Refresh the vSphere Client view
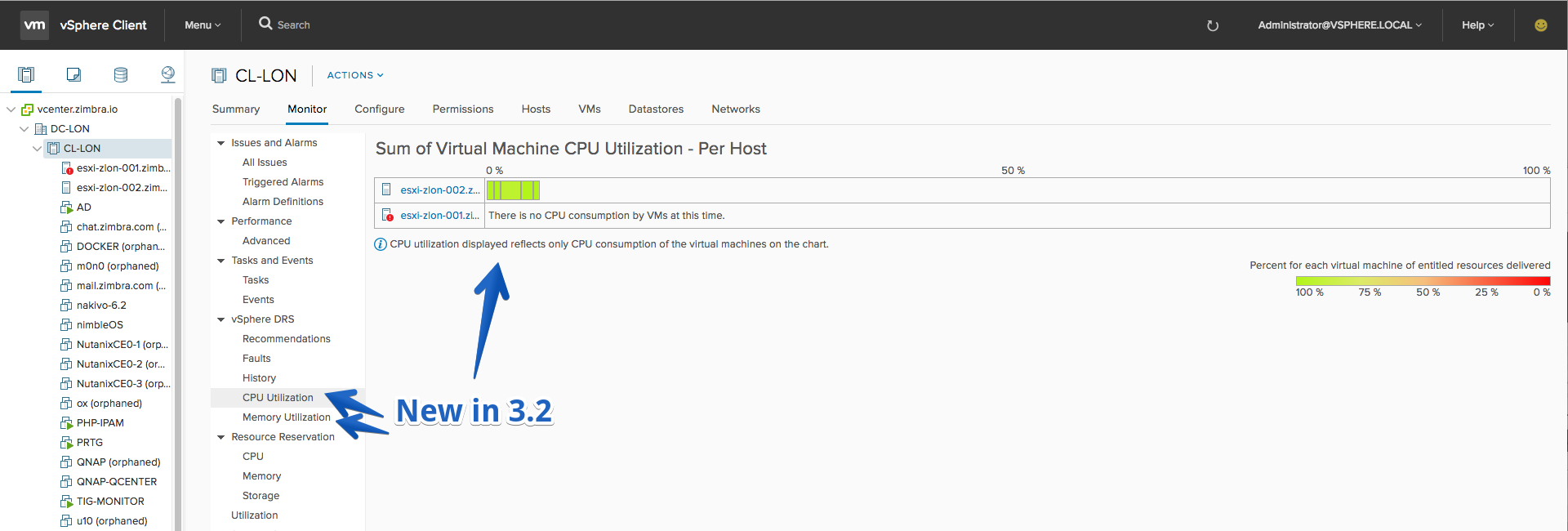 (1213, 25)
